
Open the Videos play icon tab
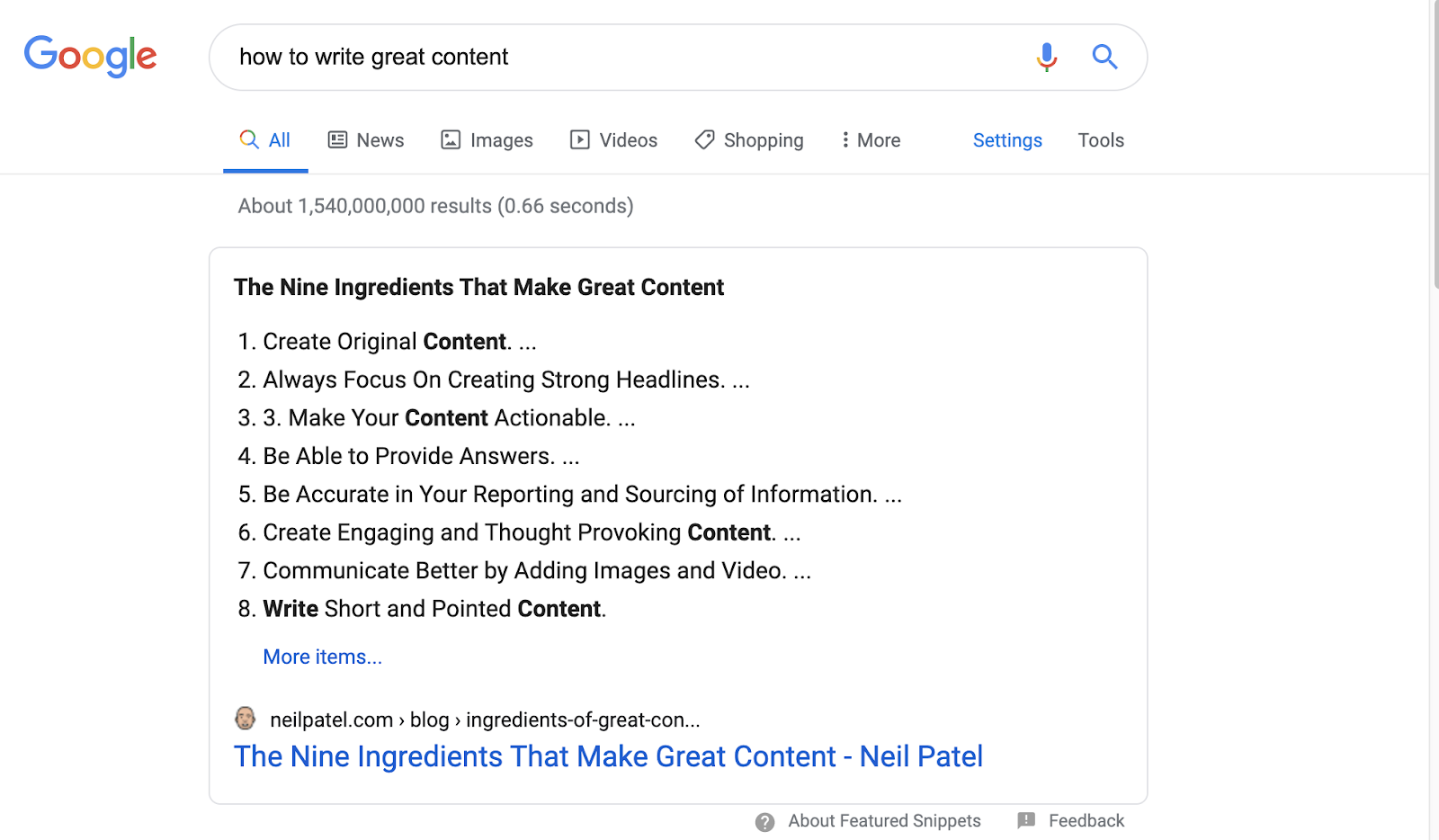click(x=580, y=139)
